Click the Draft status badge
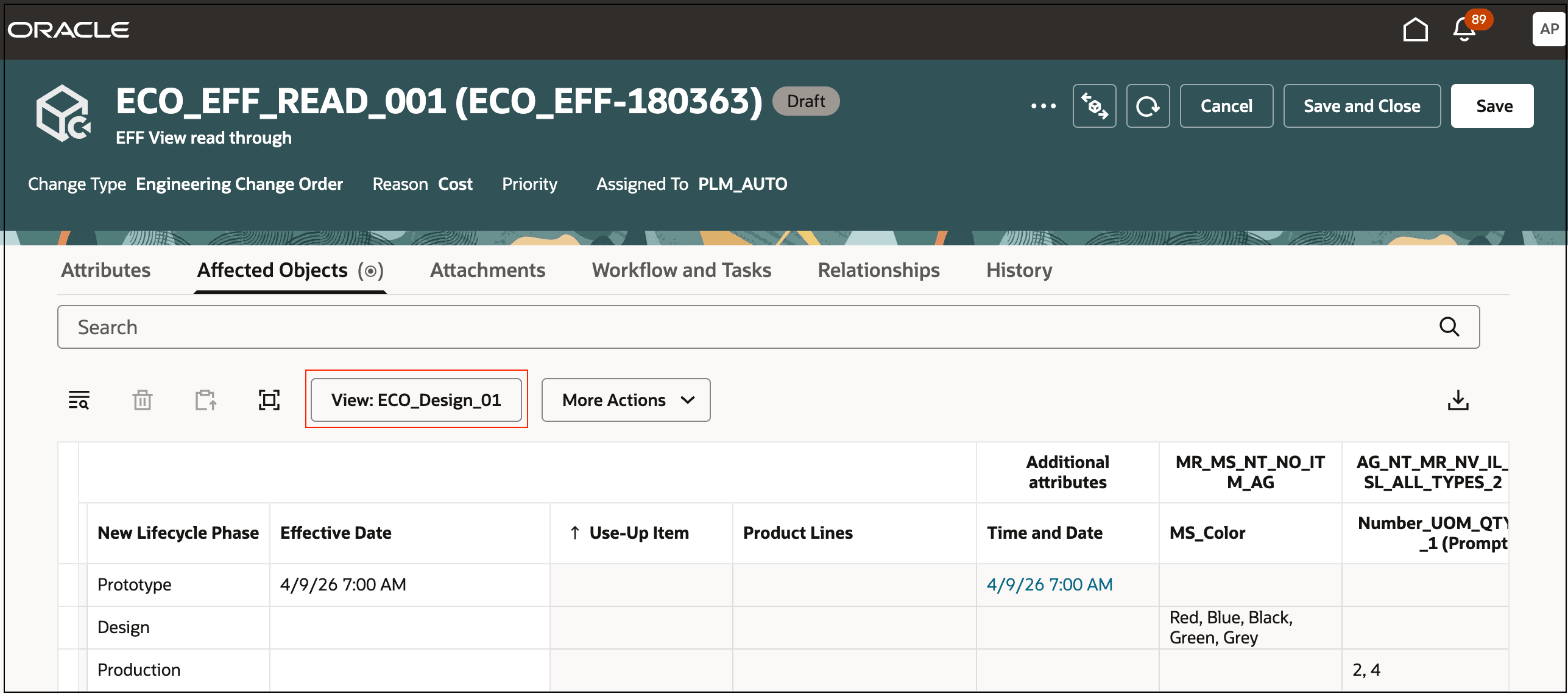 coord(805,101)
